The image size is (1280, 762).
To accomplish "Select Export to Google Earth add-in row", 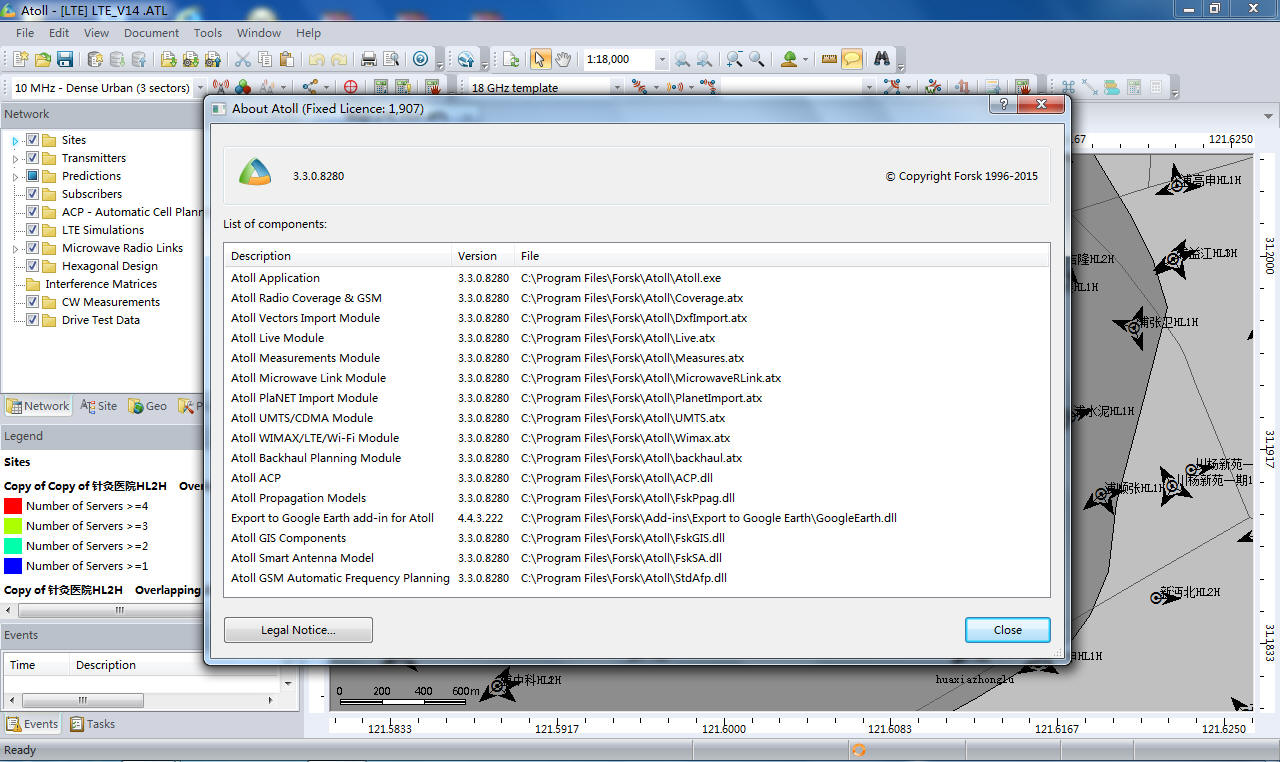I will [637, 518].
